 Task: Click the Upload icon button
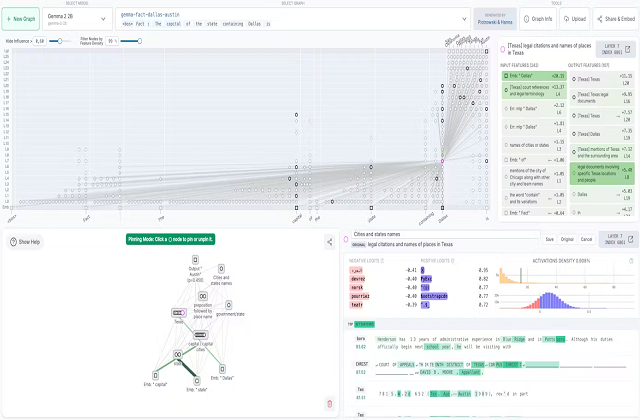575,19
